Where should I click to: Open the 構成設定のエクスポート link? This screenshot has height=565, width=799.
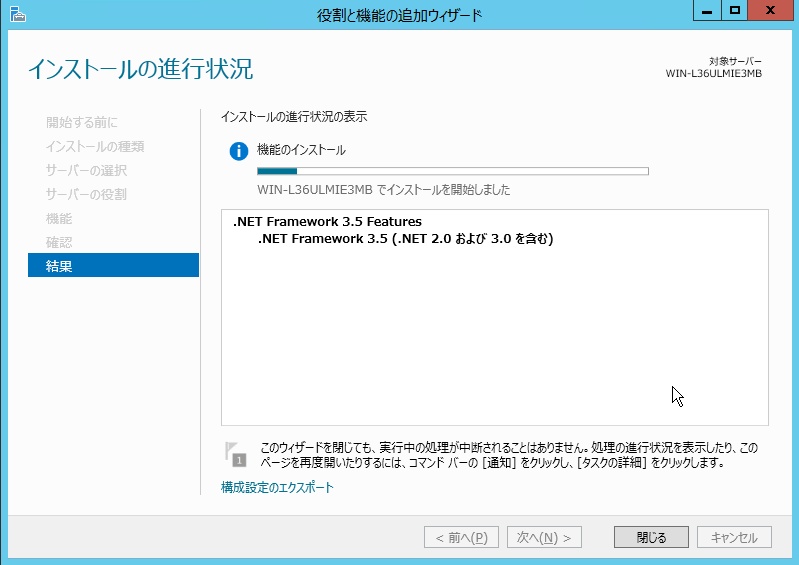coord(277,488)
